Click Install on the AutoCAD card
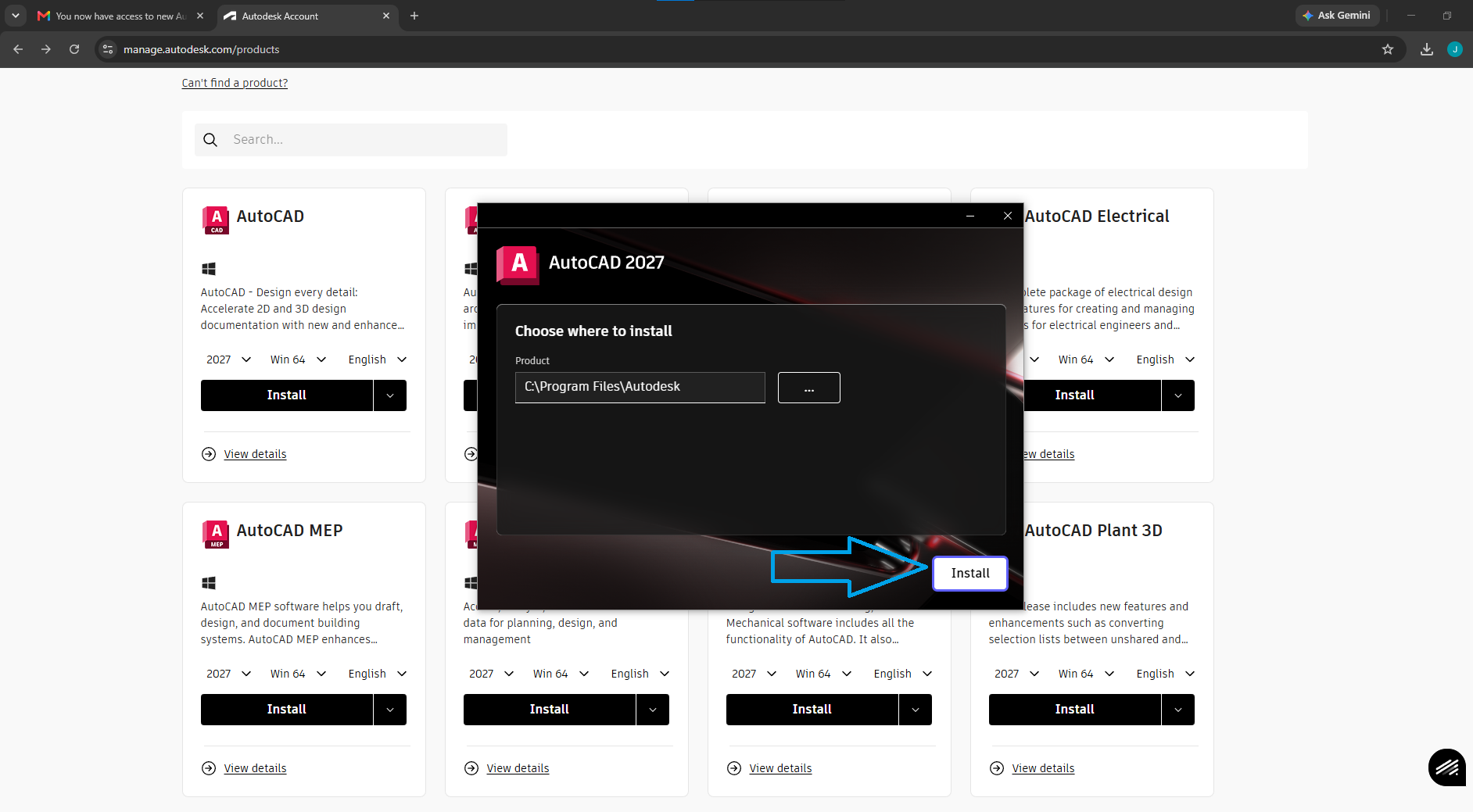This screenshot has width=1473, height=812. coord(286,395)
